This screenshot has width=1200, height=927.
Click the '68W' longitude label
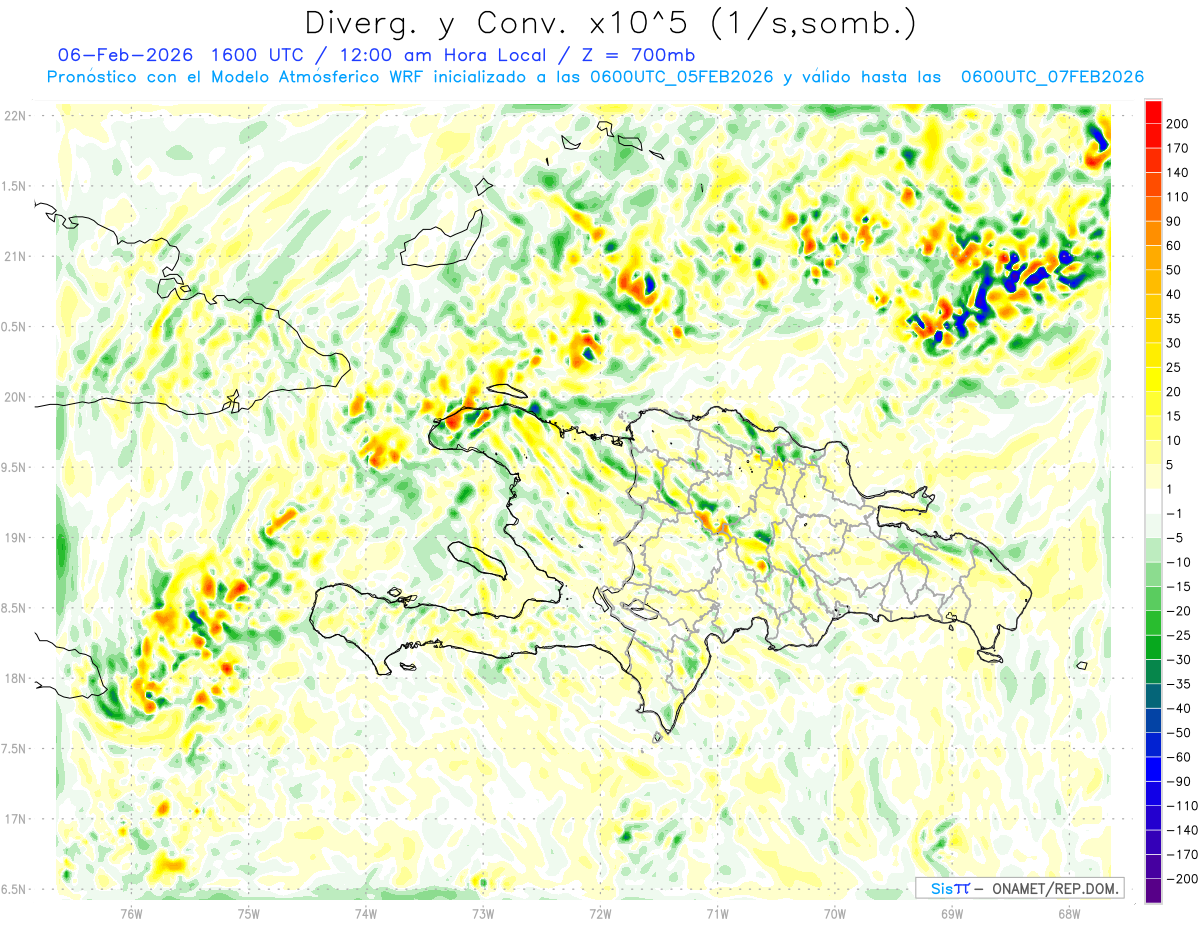click(1069, 912)
